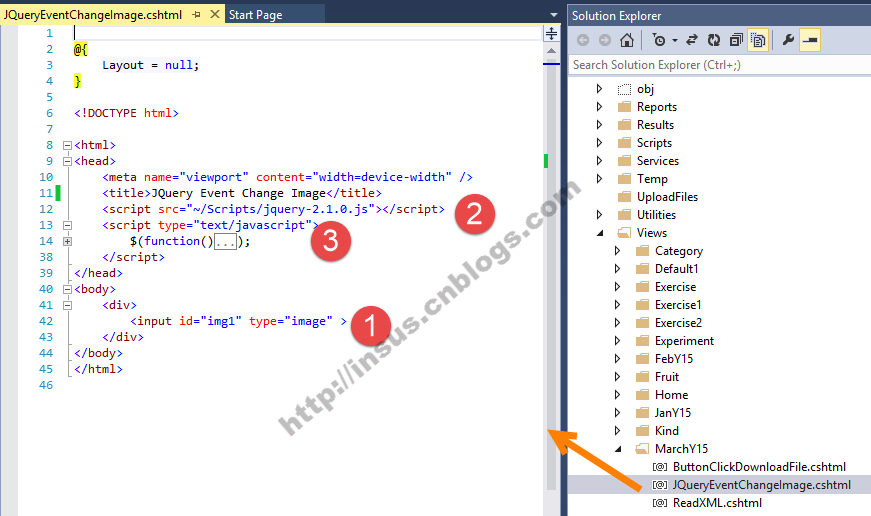
Task: Select the Experiment folder
Action: tap(684, 341)
